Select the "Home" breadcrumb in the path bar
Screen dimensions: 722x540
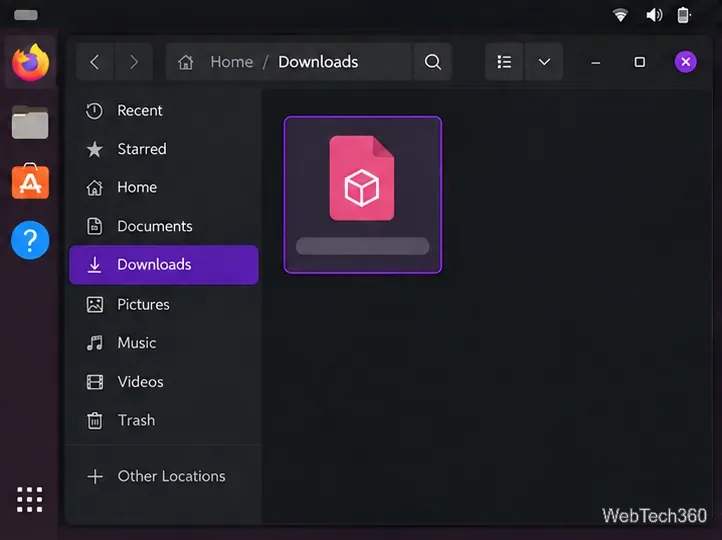click(232, 62)
